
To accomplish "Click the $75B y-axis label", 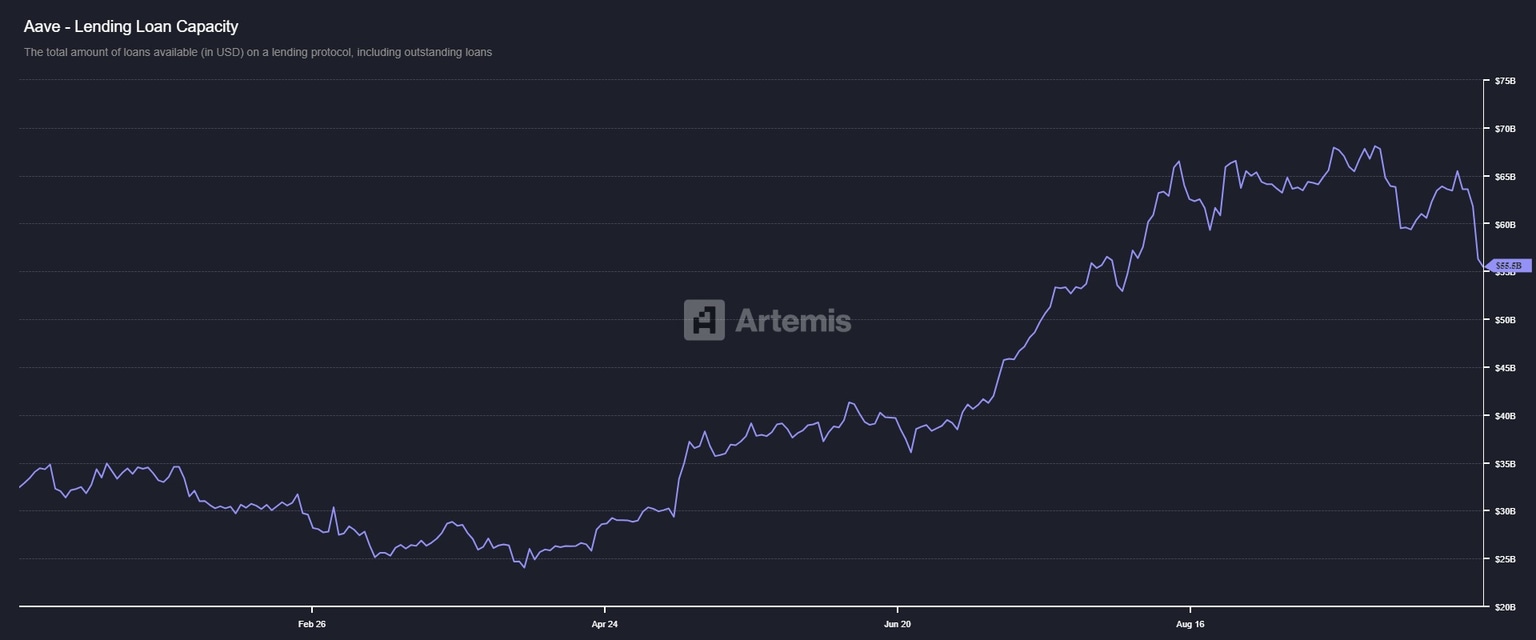I will pos(1505,81).
